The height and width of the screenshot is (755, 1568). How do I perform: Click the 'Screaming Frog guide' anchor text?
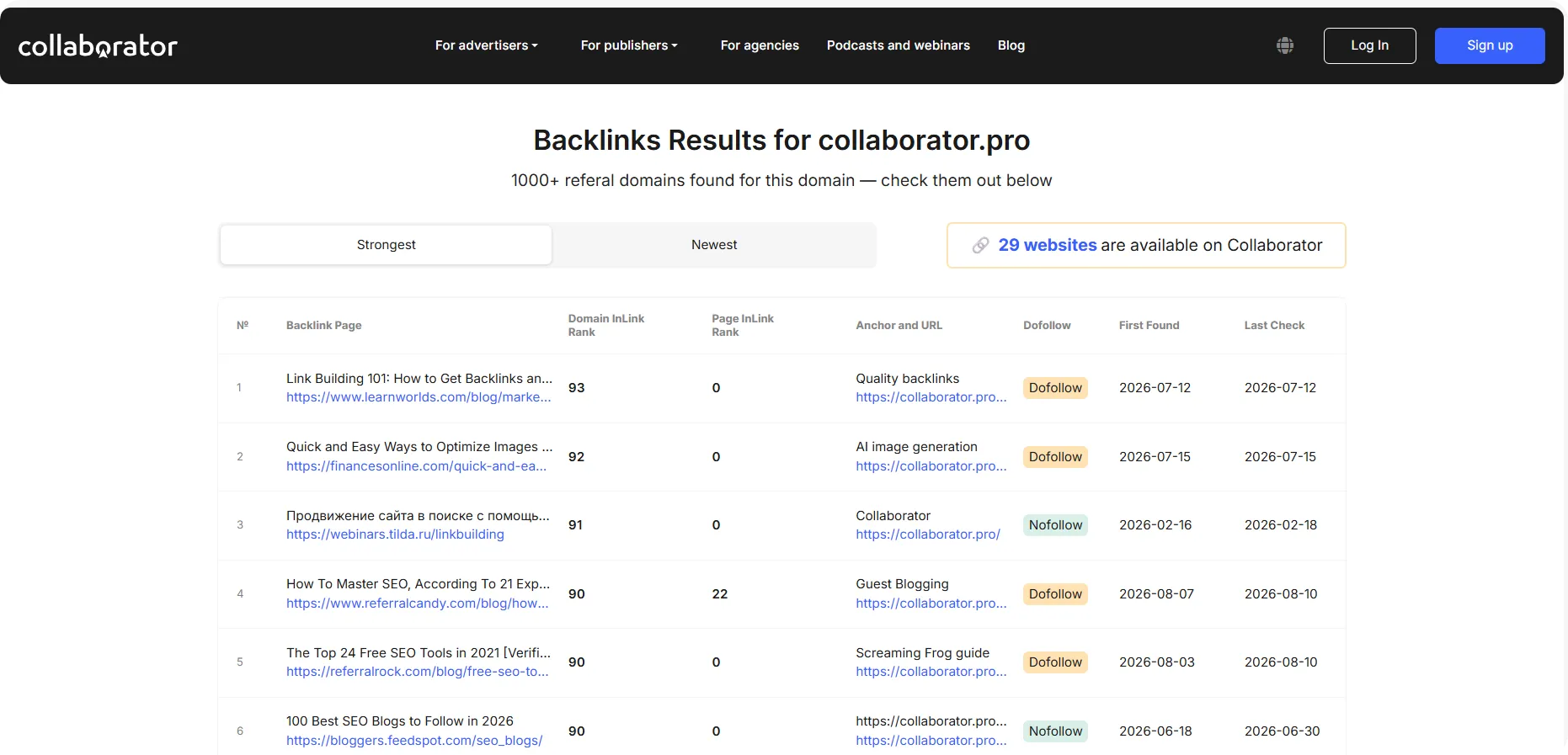click(922, 653)
